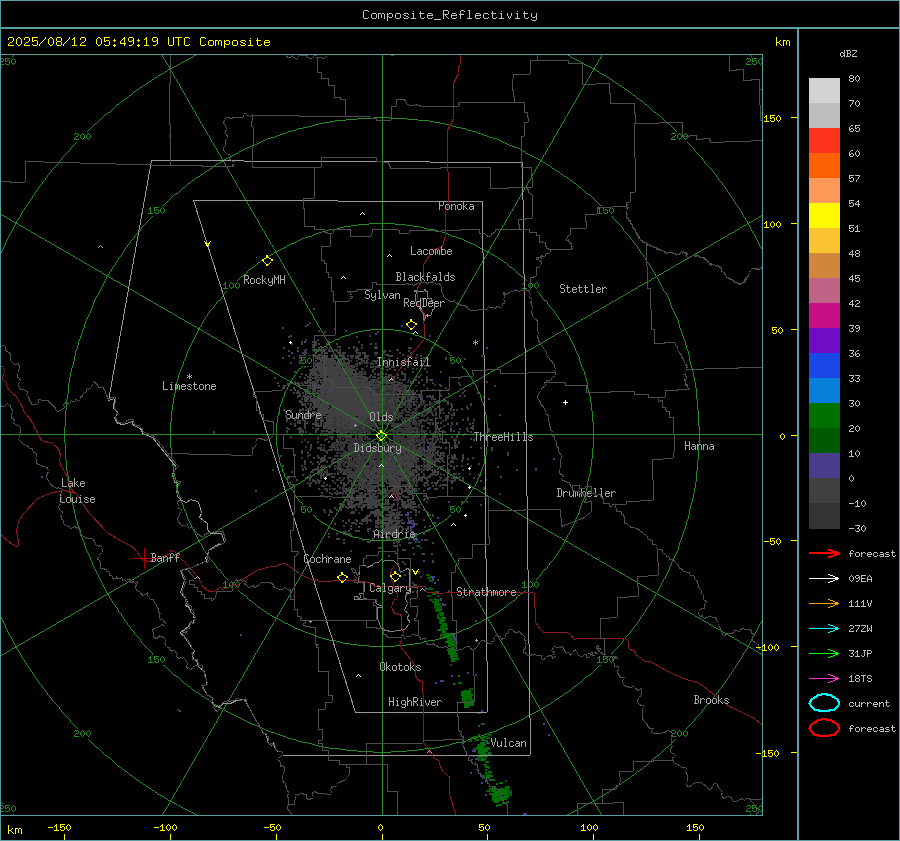
Task: Click the Calgary city label
Action: 390,588
